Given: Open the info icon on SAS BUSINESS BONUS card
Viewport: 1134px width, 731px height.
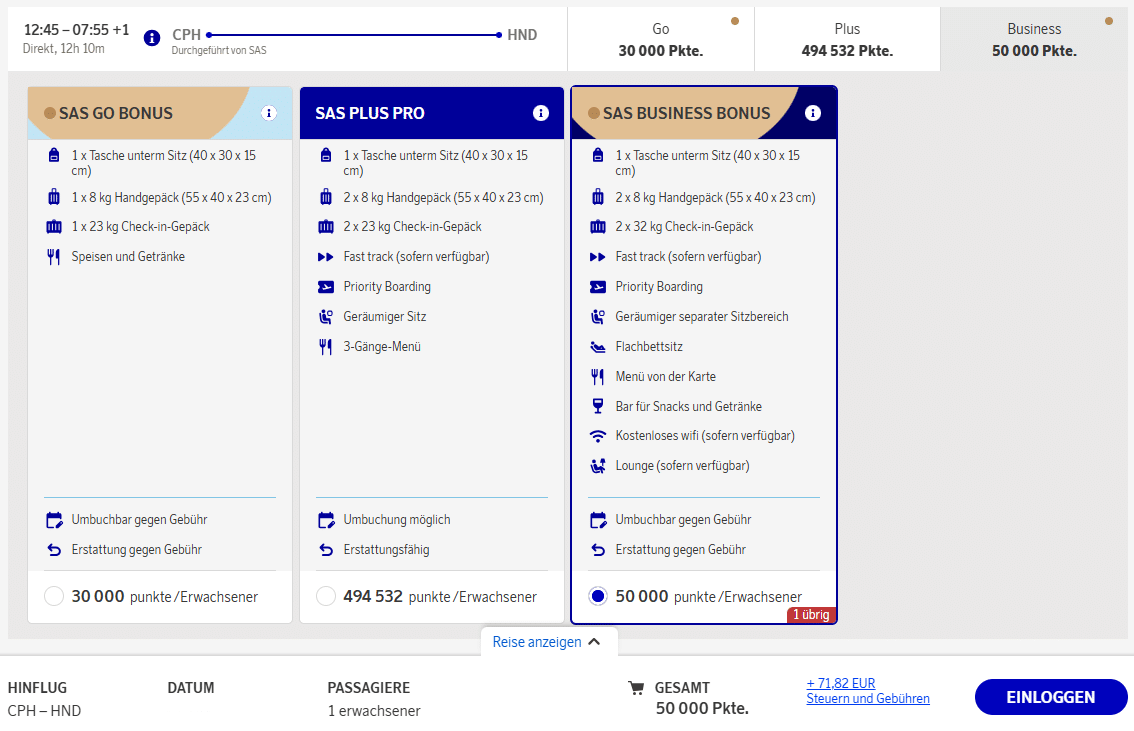Looking at the screenshot, I should click(812, 113).
